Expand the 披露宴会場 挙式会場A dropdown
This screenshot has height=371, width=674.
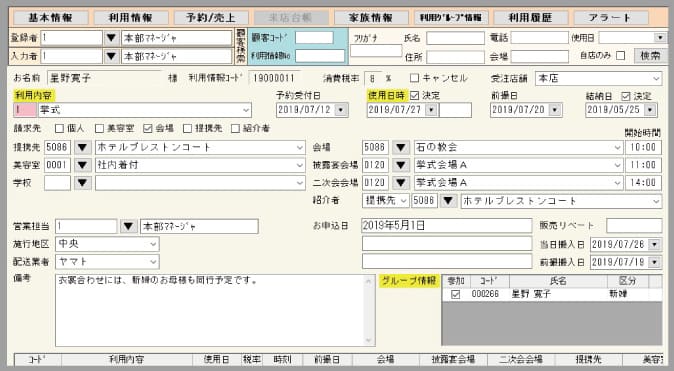(618, 165)
